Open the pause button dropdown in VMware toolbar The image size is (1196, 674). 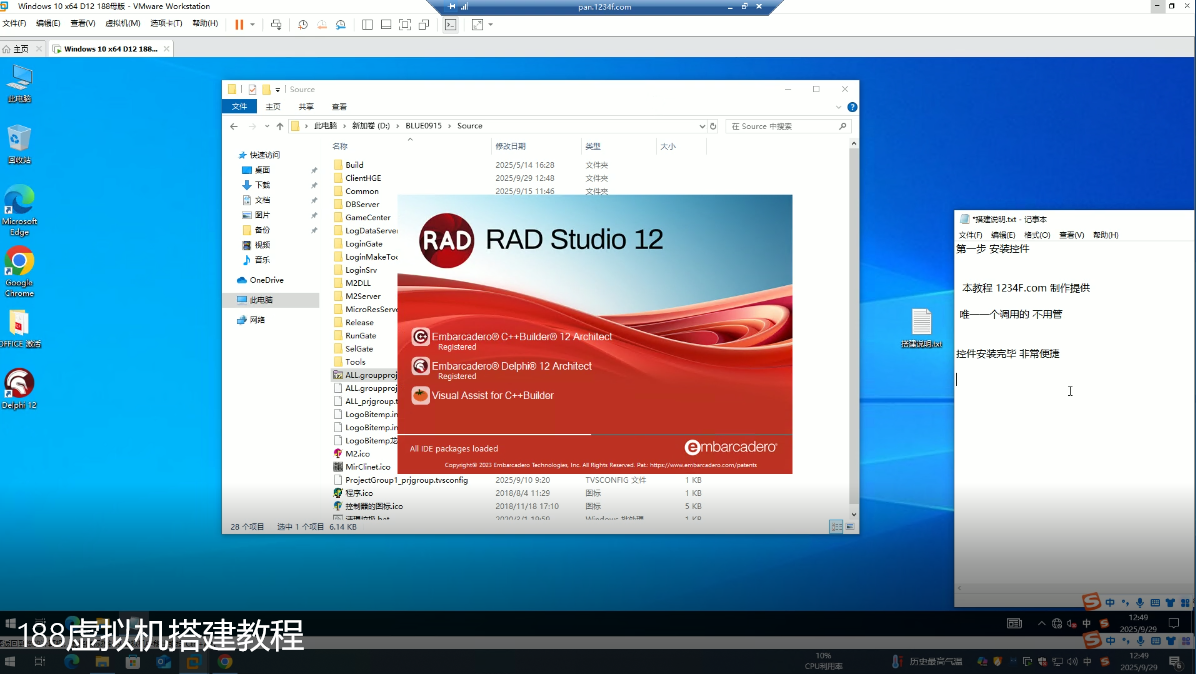pos(252,25)
